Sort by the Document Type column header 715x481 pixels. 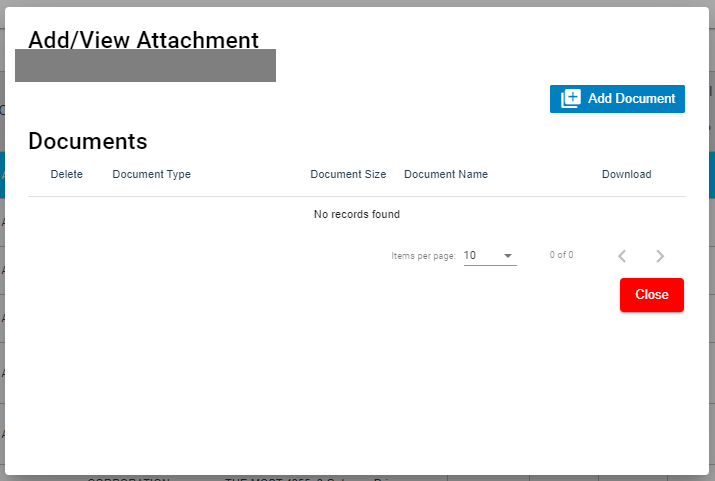pyautogui.click(x=151, y=175)
